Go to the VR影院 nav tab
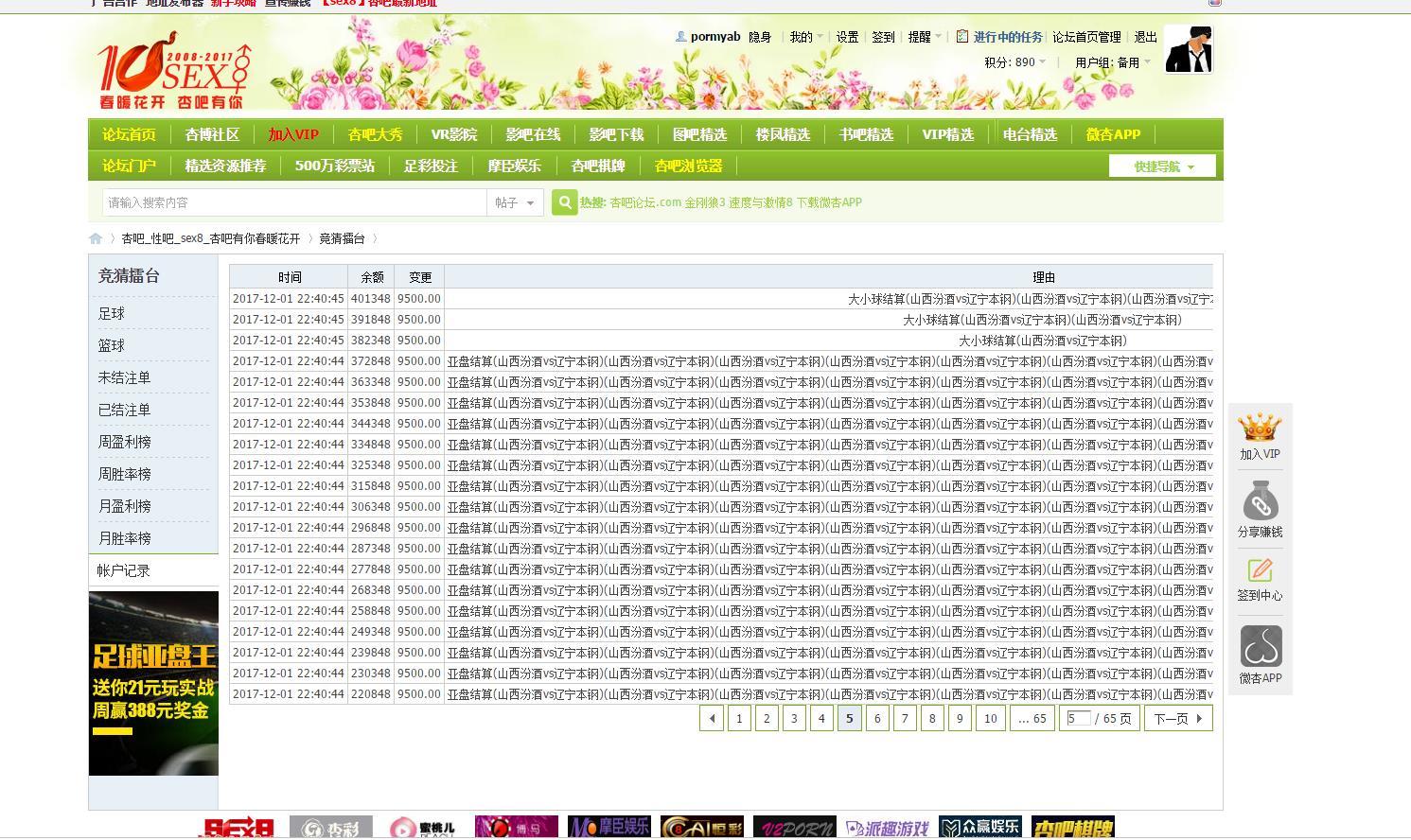Screen dimensions: 1411x840 (x=454, y=134)
